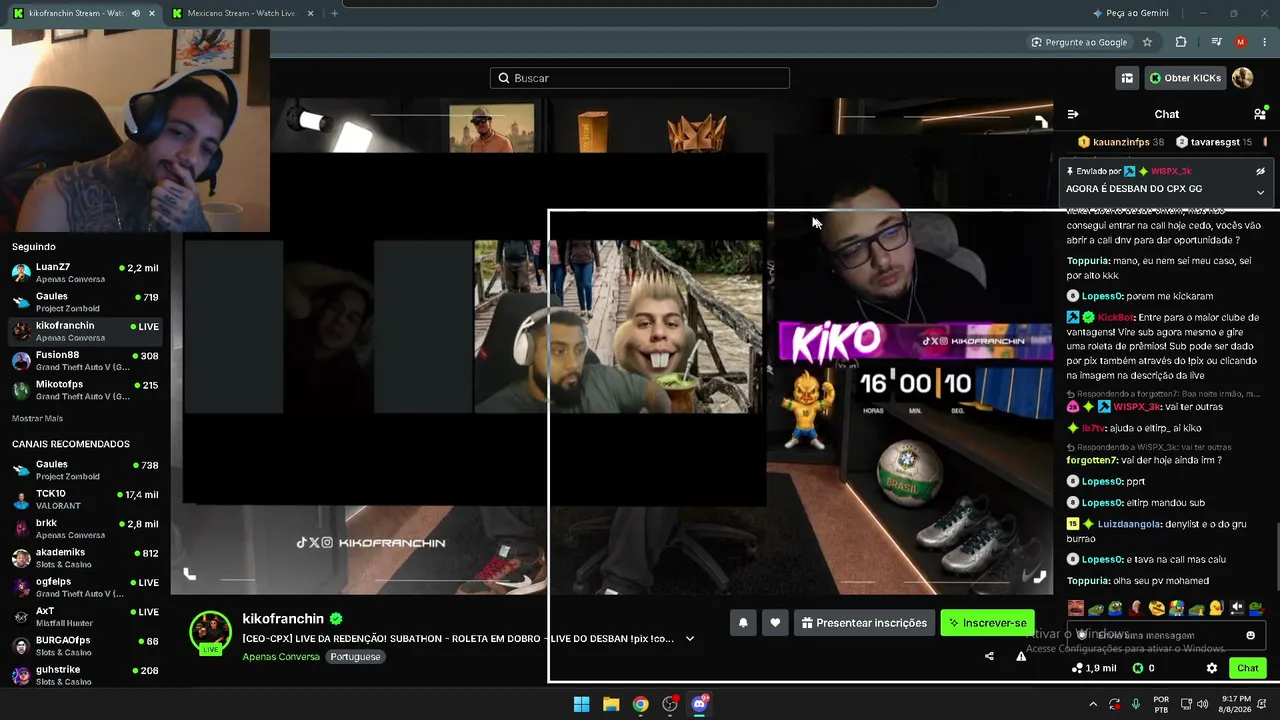Open Discord from the taskbar
This screenshot has height=720, width=1280.
pyautogui.click(x=699, y=704)
